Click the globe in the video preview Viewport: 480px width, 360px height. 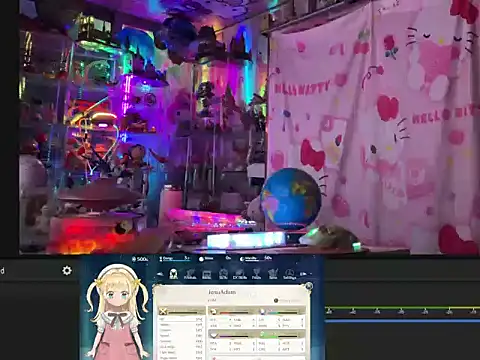click(x=291, y=198)
